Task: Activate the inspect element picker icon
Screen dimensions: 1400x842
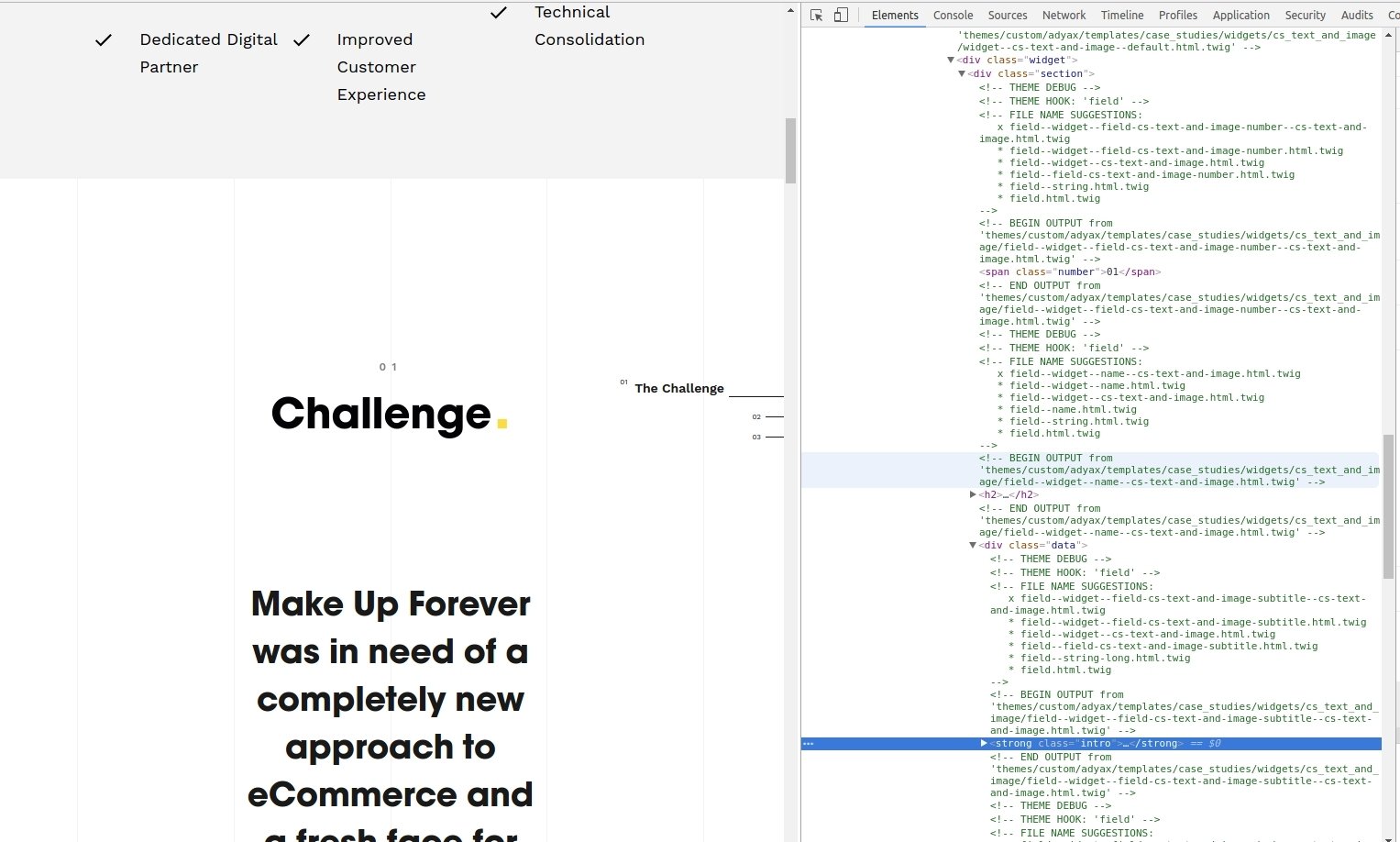Action: 816,15
